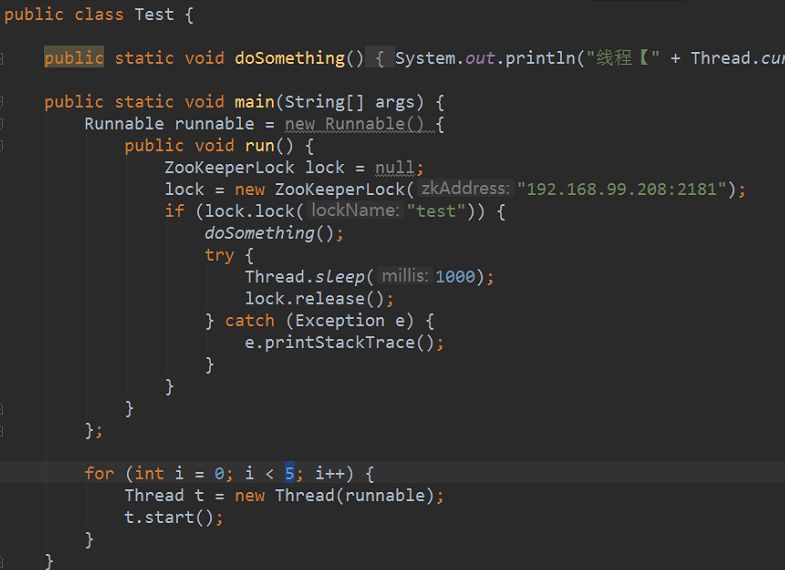The image size is (785, 570).
Task: Expand the folded doSomething method body brace
Action: [379, 58]
